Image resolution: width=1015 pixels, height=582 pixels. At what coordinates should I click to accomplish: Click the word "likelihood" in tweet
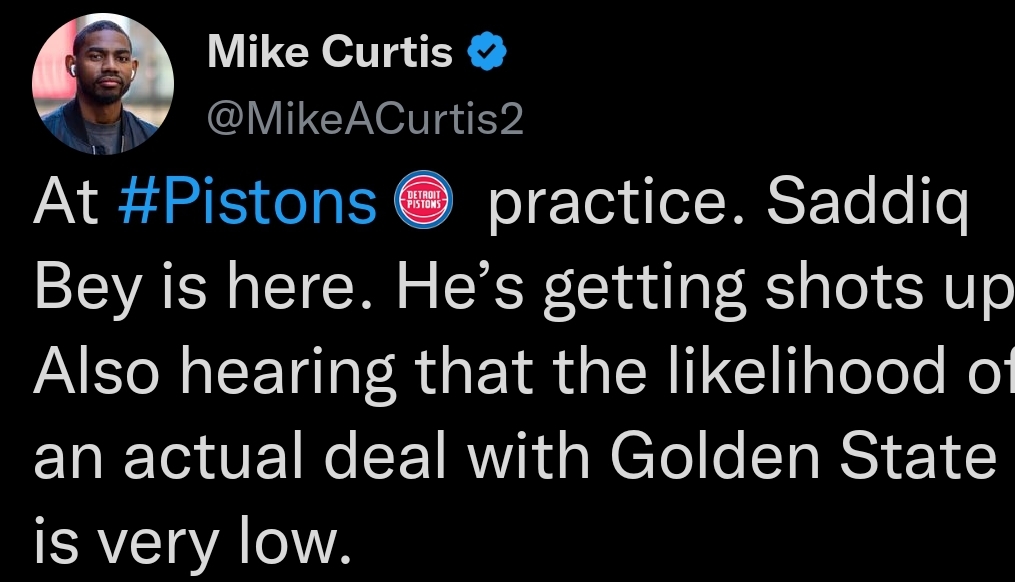[807, 370]
